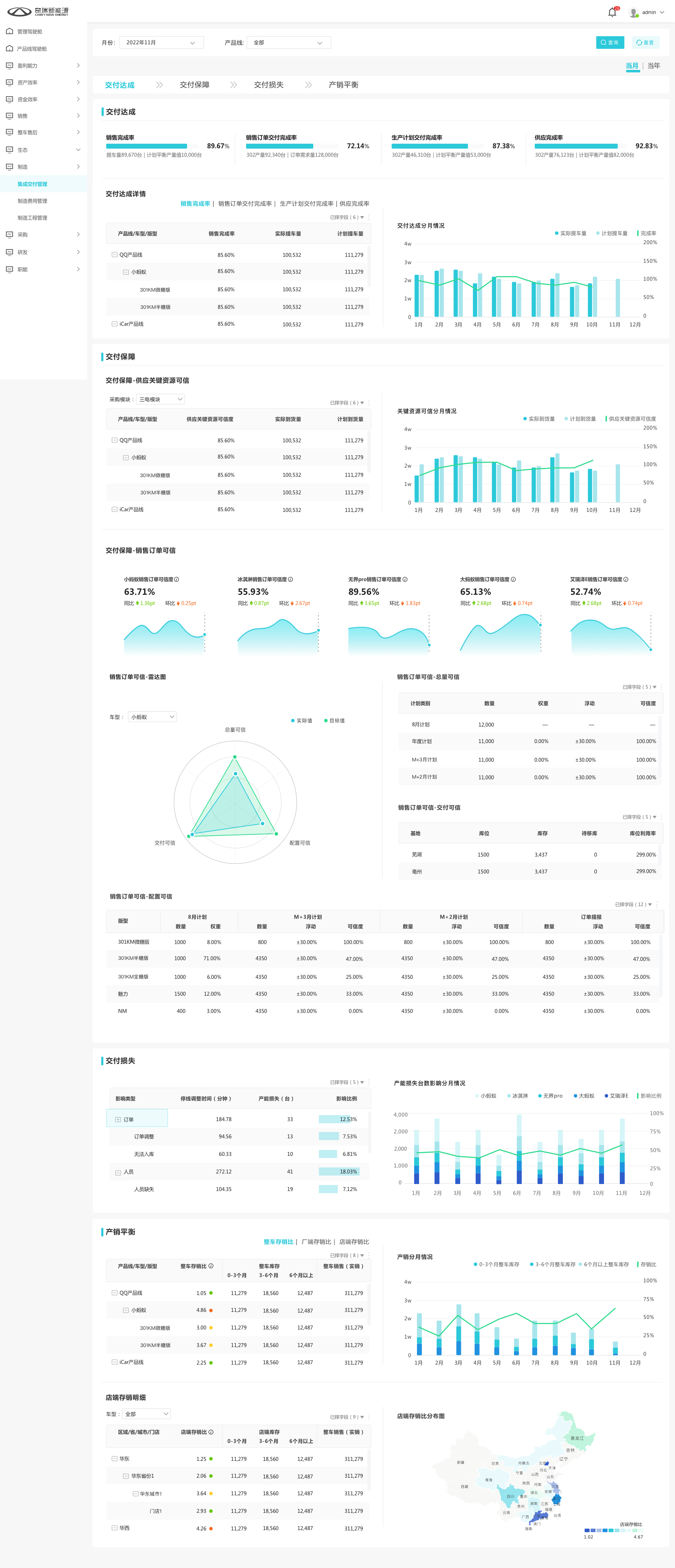
Task: Click the admin user avatar
Action: coord(634,12)
